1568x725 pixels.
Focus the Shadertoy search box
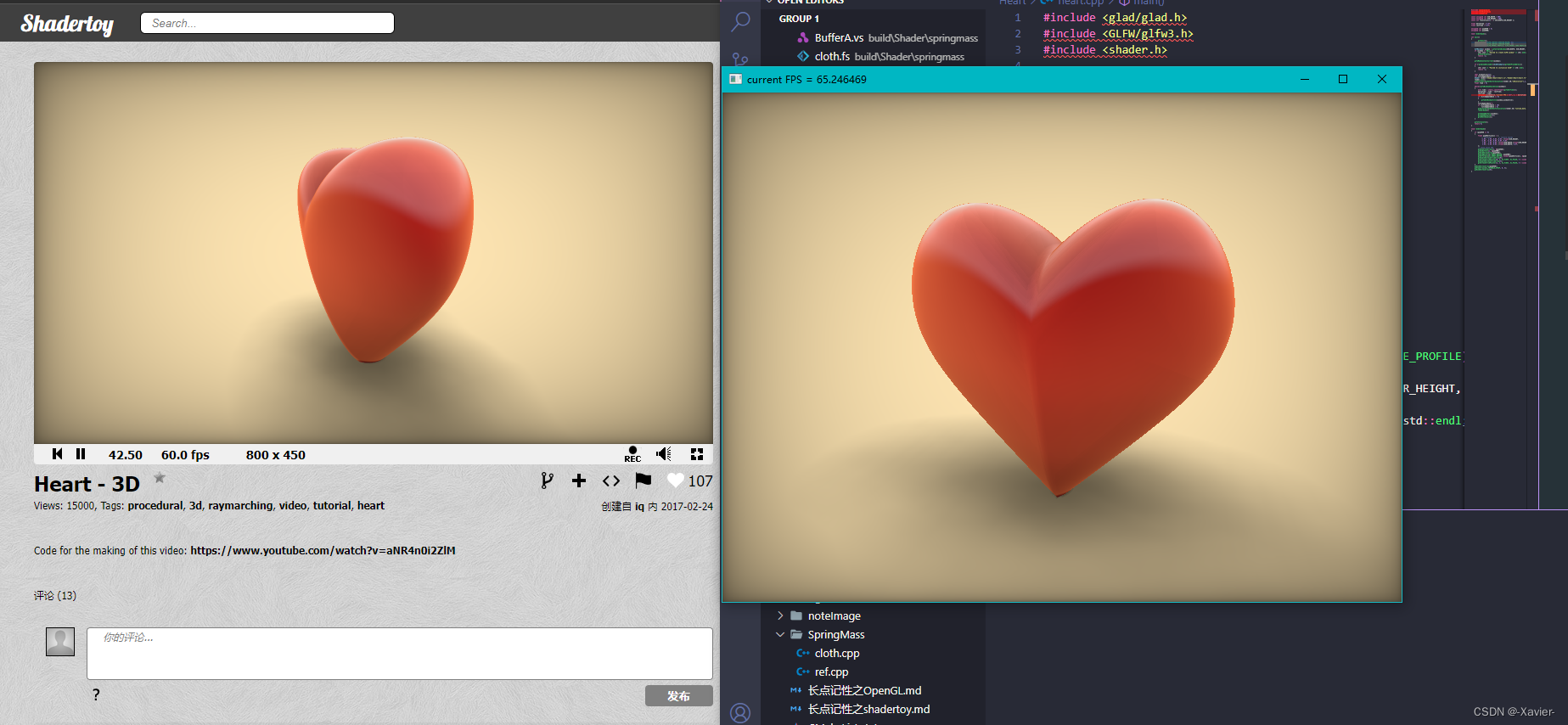pyautogui.click(x=267, y=23)
